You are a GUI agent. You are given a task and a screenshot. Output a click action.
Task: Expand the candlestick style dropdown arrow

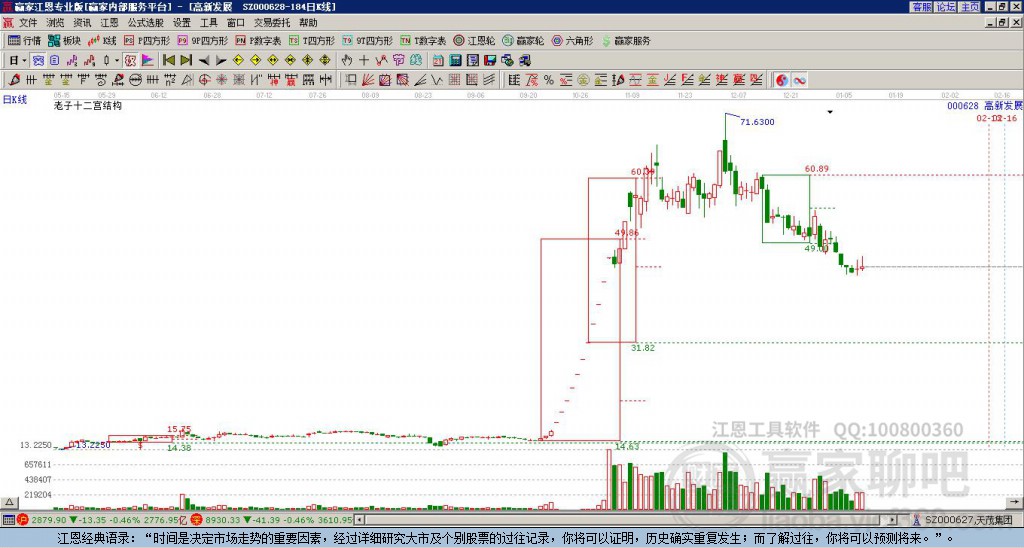click(117, 61)
